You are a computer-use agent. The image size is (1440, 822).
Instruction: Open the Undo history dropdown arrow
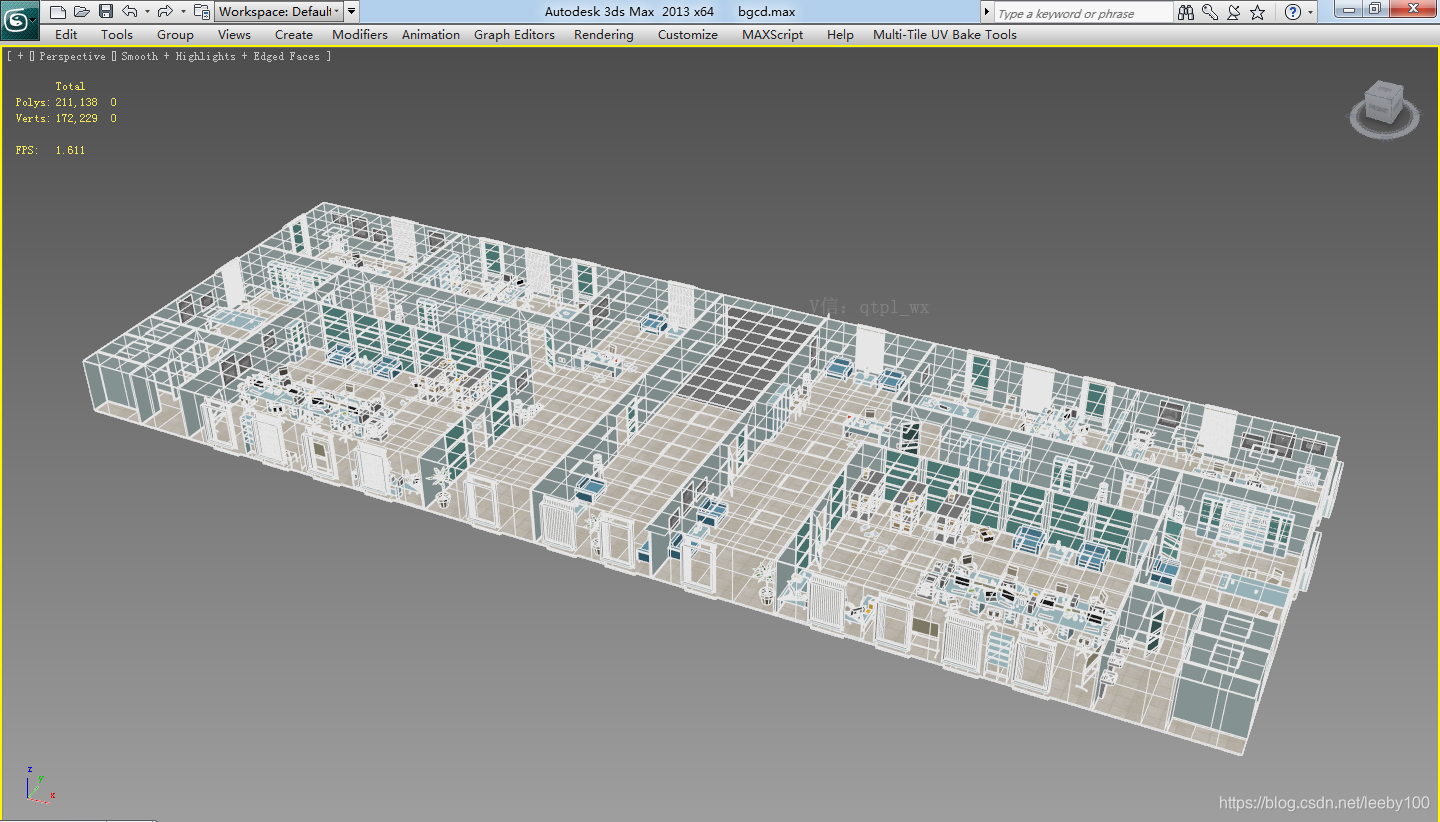(147, 12)
